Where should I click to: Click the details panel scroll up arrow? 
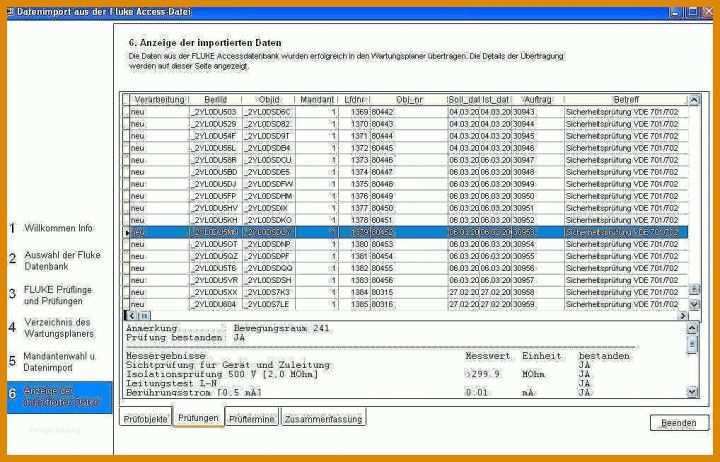(692, 328)
